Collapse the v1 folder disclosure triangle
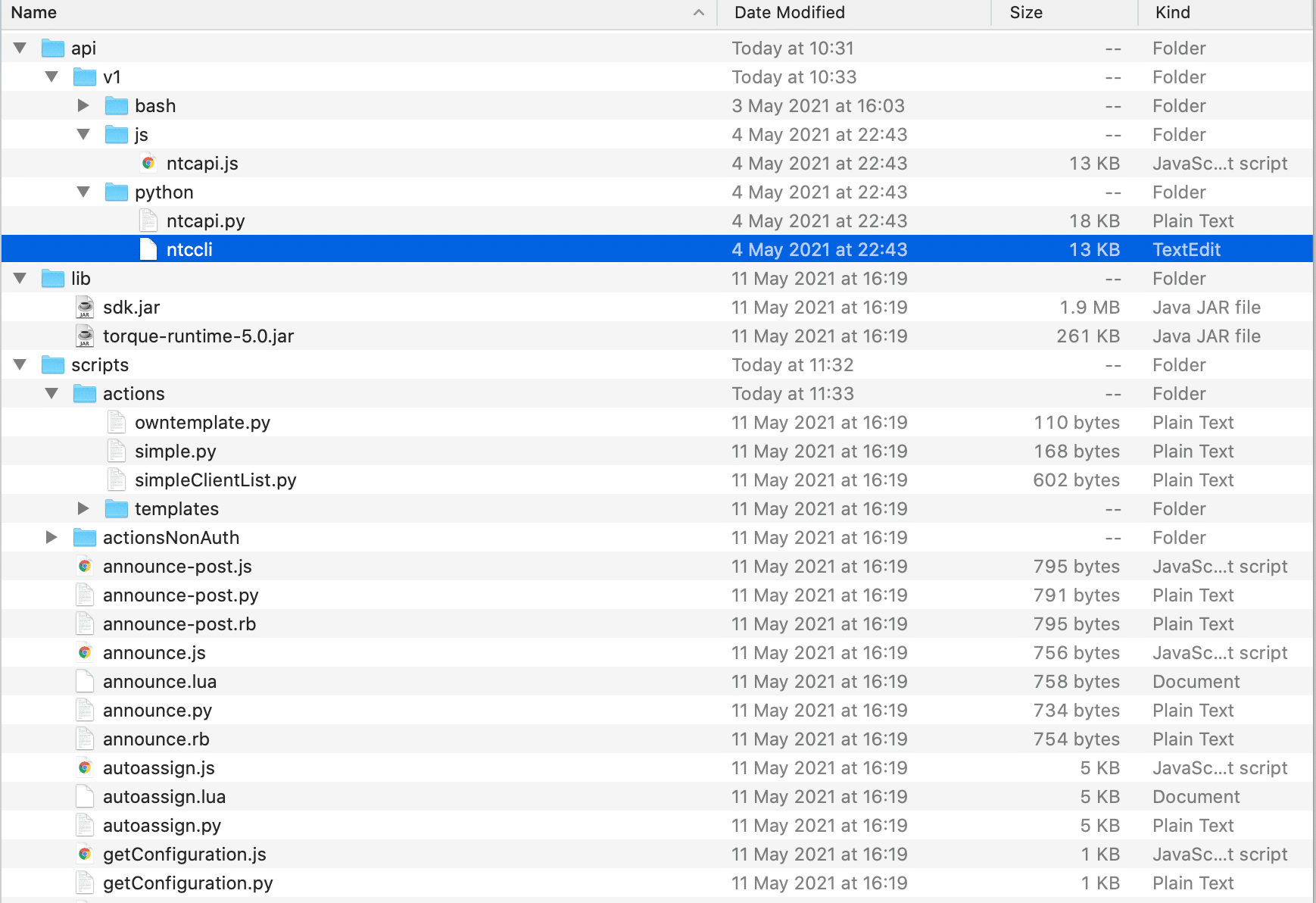This screenshot has width=1316, height=903. tap(52, 77)
